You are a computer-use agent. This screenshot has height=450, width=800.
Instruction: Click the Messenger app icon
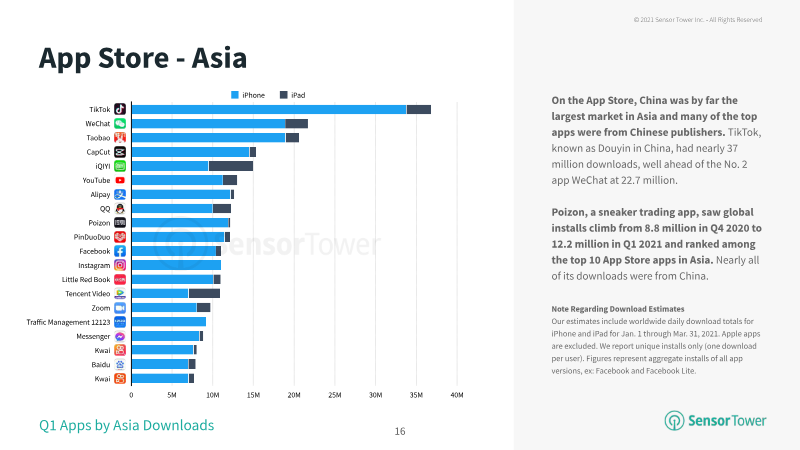coord(120,336)
